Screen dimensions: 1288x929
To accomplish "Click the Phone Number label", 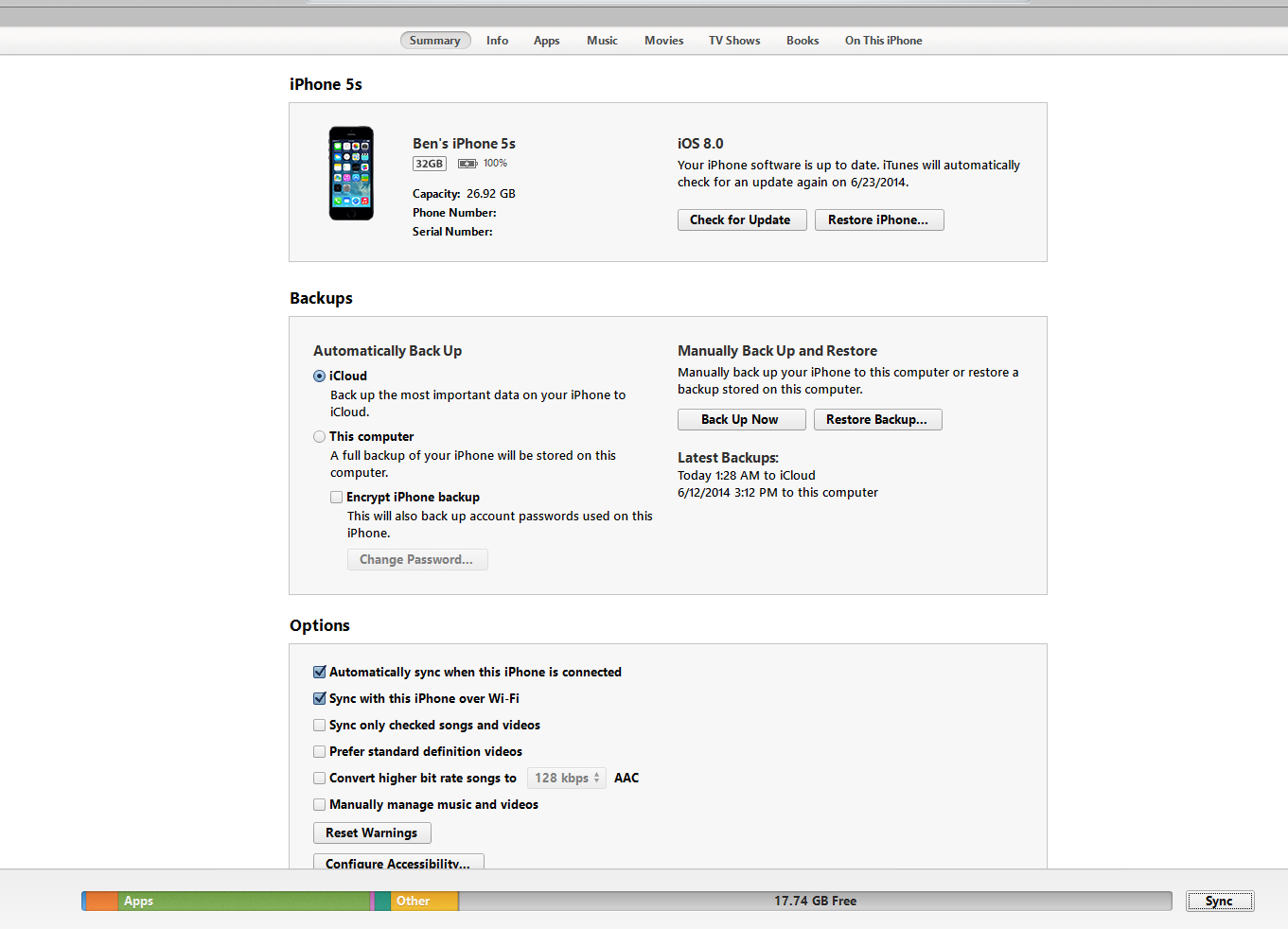I will (x=454, y=212).
